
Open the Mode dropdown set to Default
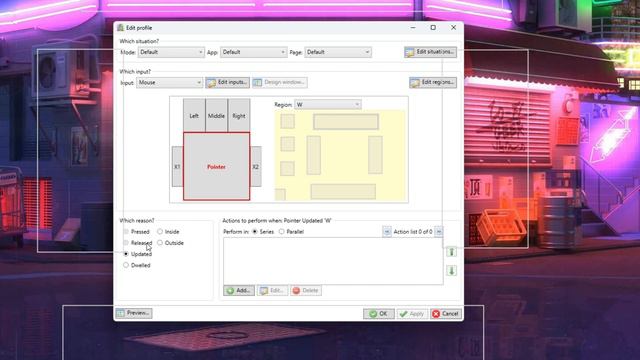point(171,52)
